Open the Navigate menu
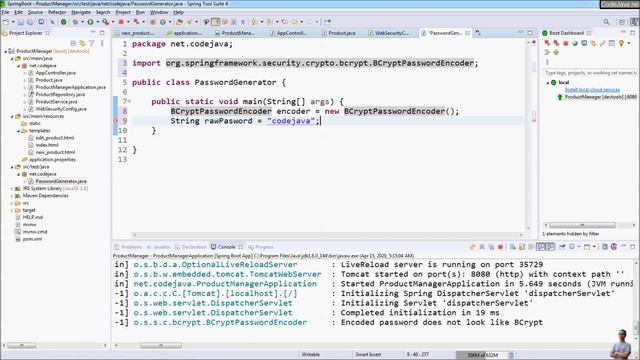 coord(81,12)
